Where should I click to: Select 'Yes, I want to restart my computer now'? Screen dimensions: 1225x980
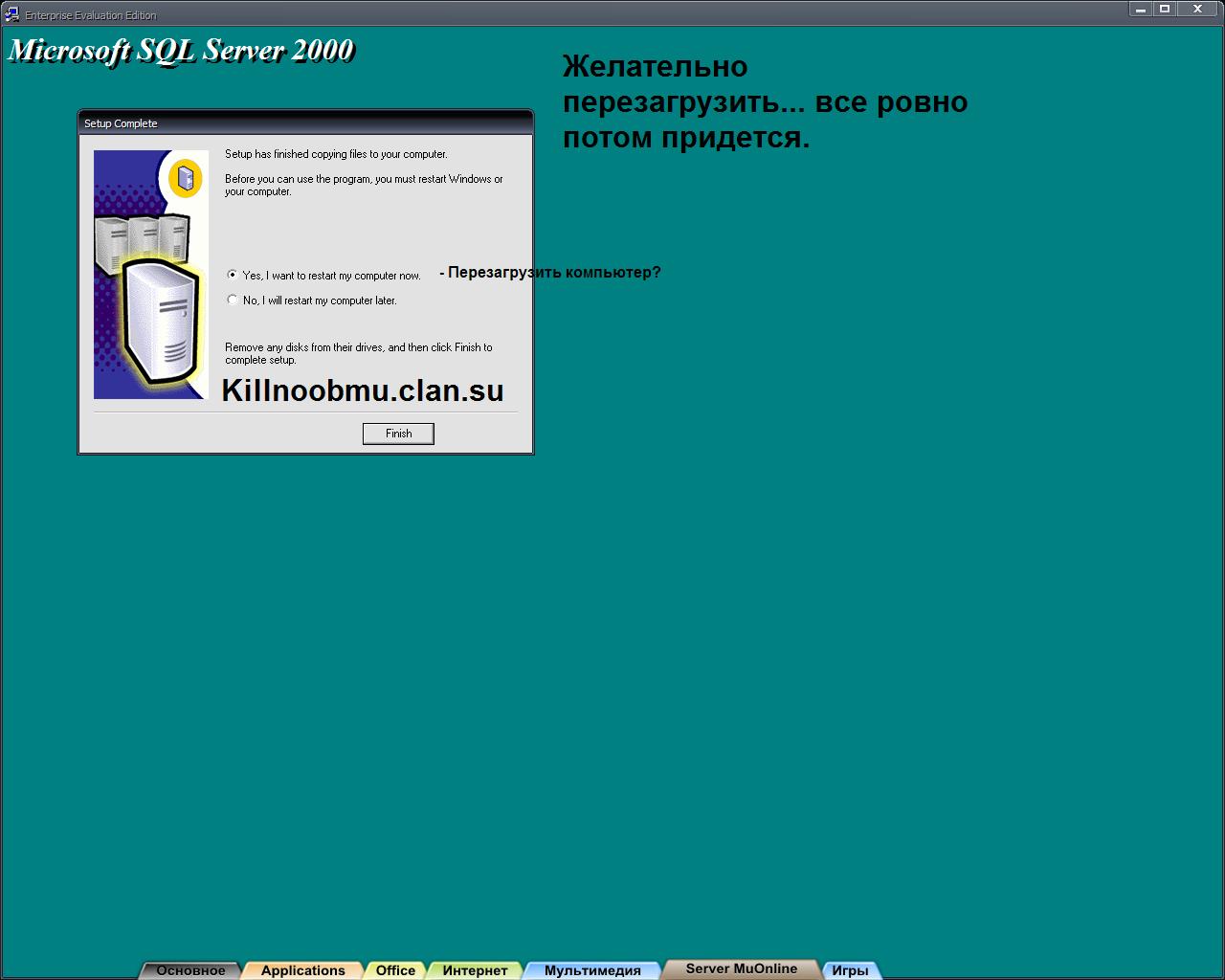click(x=233, y=275)
